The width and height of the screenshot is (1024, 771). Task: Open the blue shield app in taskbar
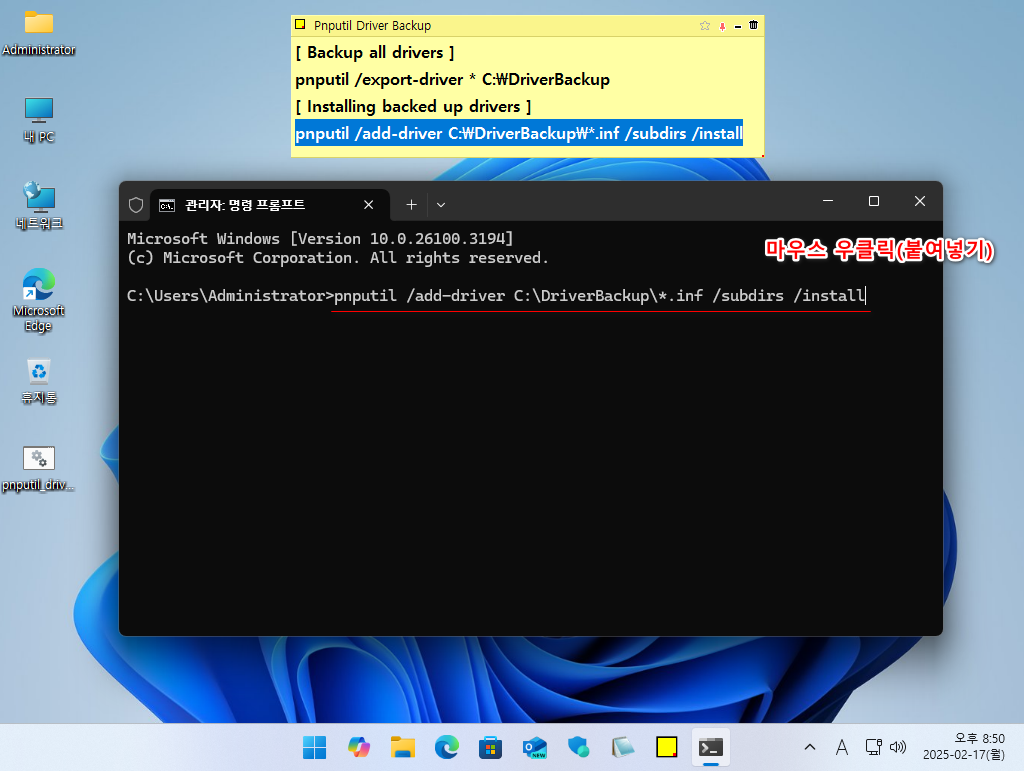(579, 747)
